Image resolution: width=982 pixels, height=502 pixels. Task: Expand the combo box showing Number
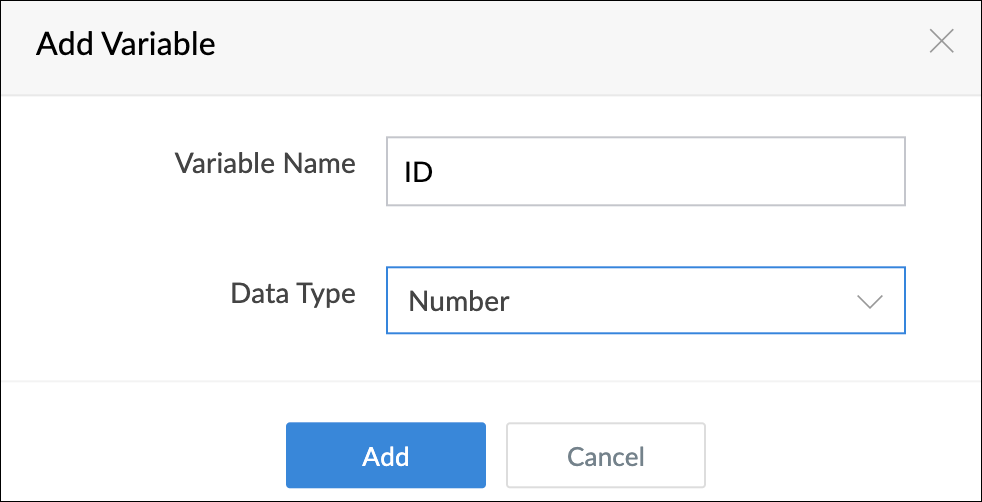coord(645,301)
